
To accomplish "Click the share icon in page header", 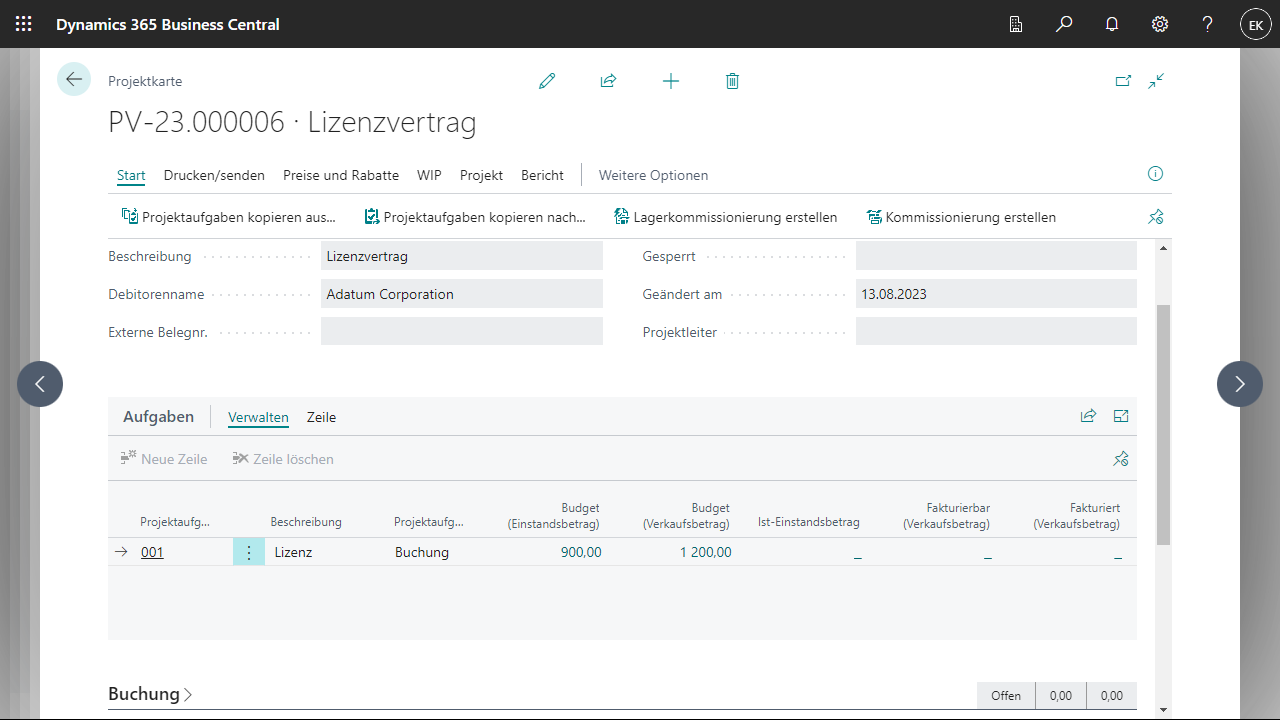I will tap(608, 81).
